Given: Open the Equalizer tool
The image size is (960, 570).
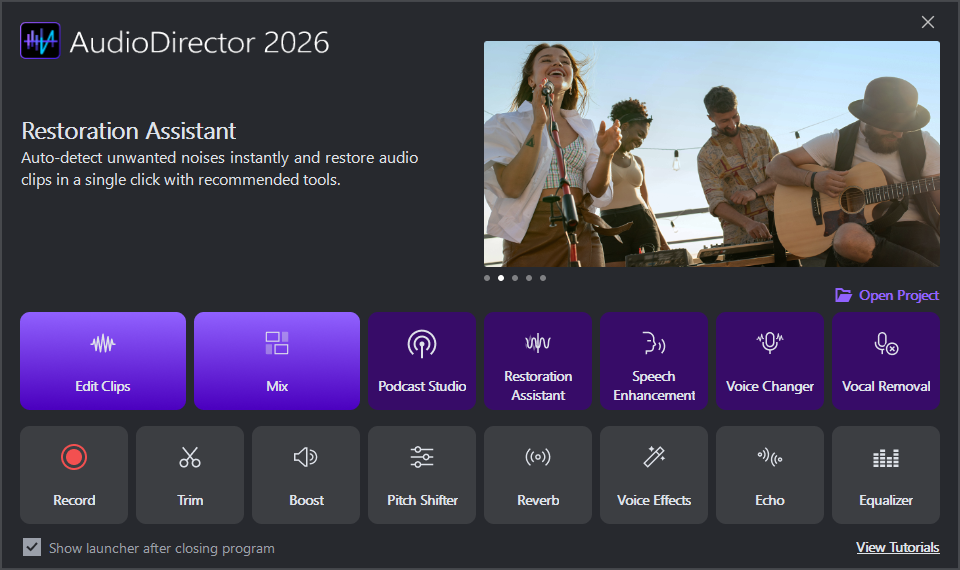Looking at the screenshot, I should (886, 475).
